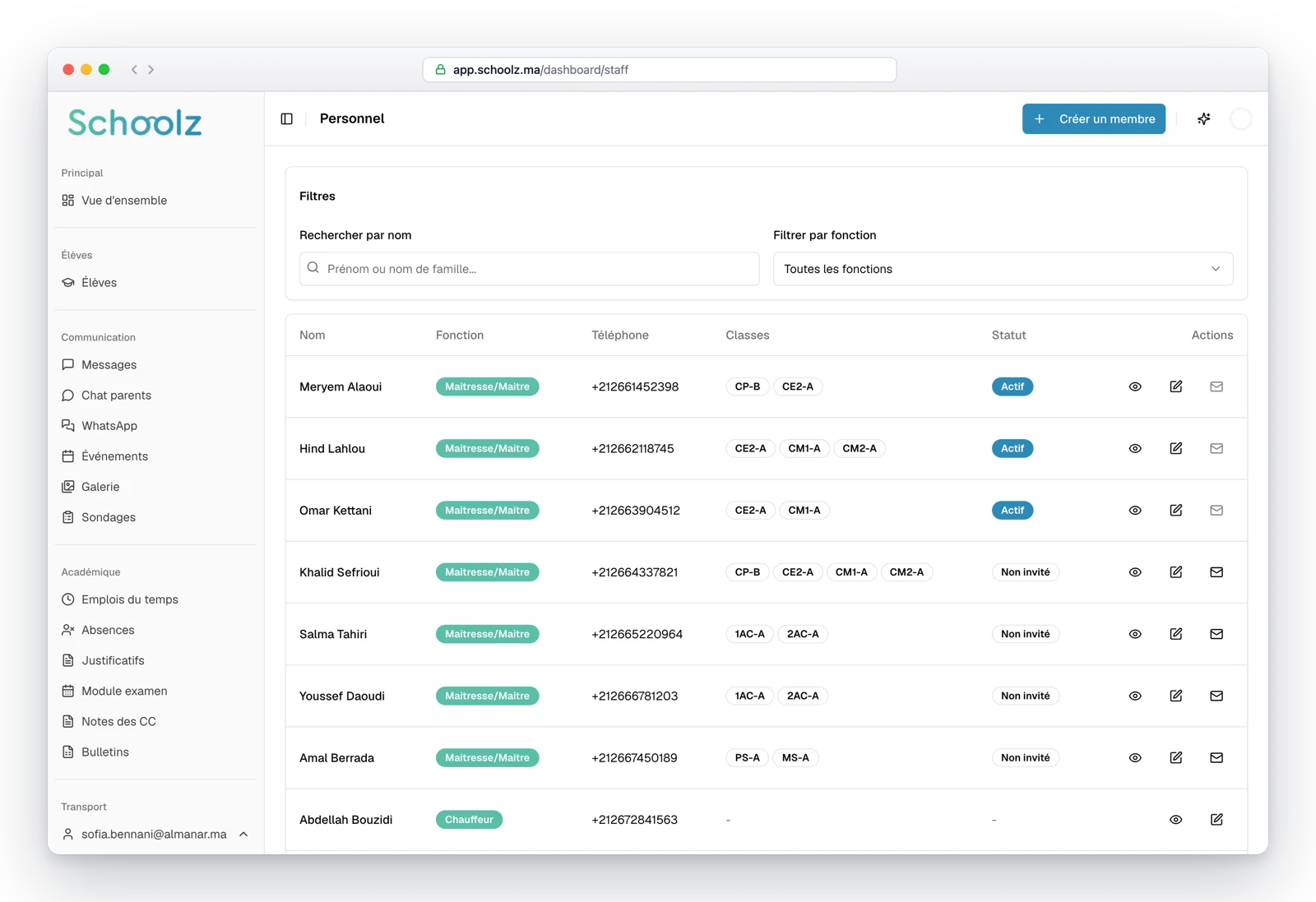Send invitation email to Khalid Sefrioui
1316x902 pixels.
tap(1216, 572)
